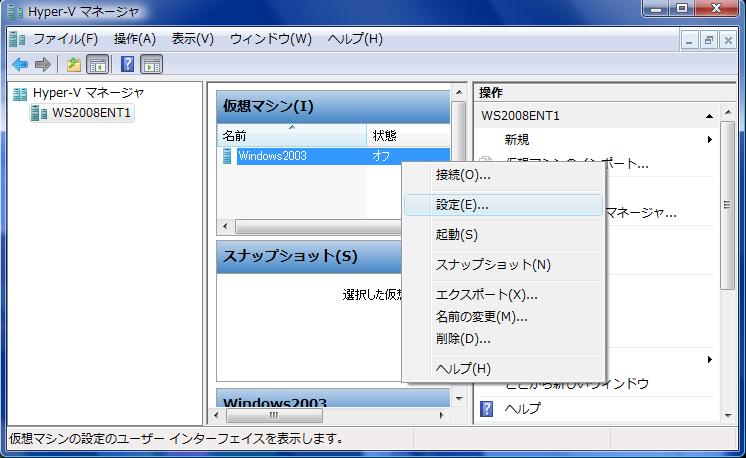Click 削除(D)... in the context menu
Viewport: 746px width, 458px height.
[x=463, y=339]
